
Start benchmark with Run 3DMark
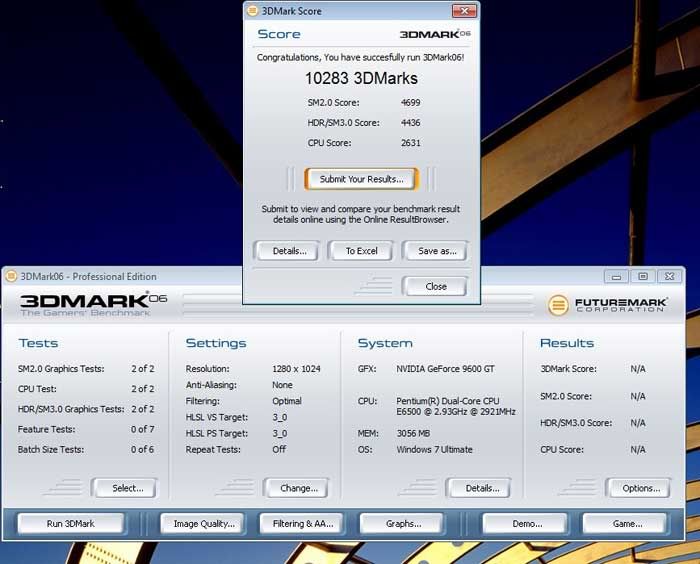click(x=71, y=523)
